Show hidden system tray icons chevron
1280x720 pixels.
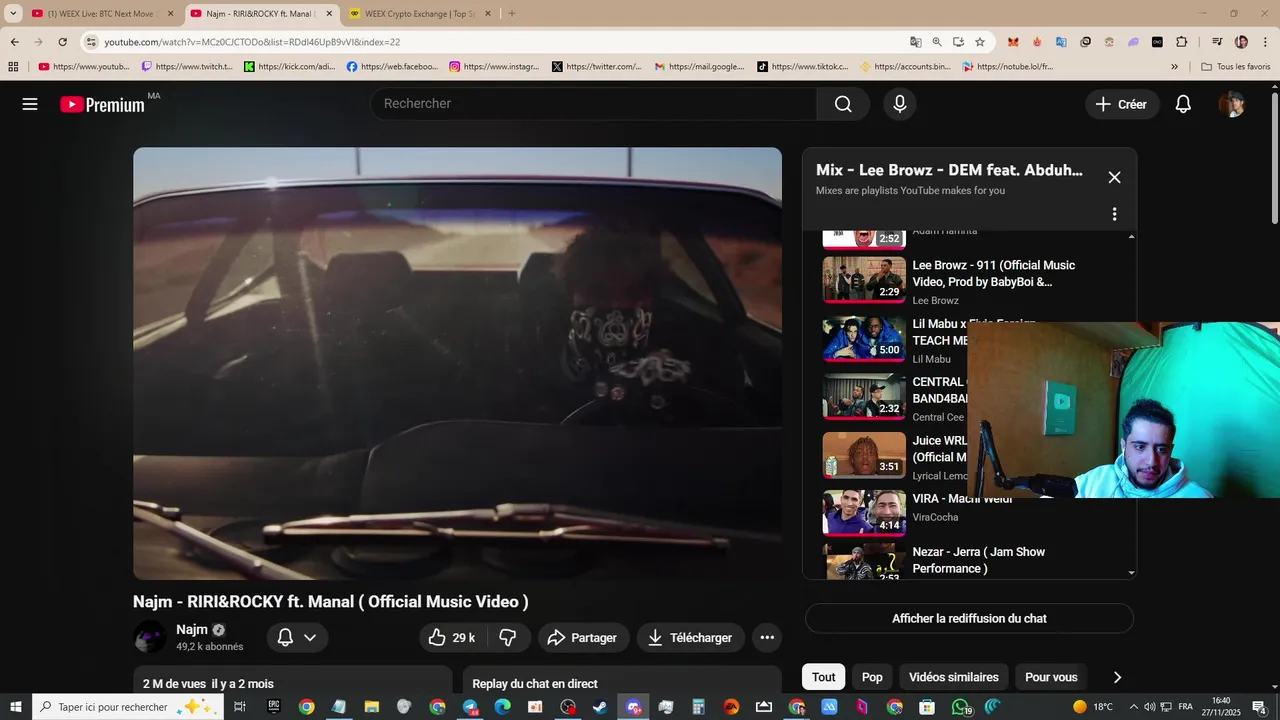coord(1134,707)
